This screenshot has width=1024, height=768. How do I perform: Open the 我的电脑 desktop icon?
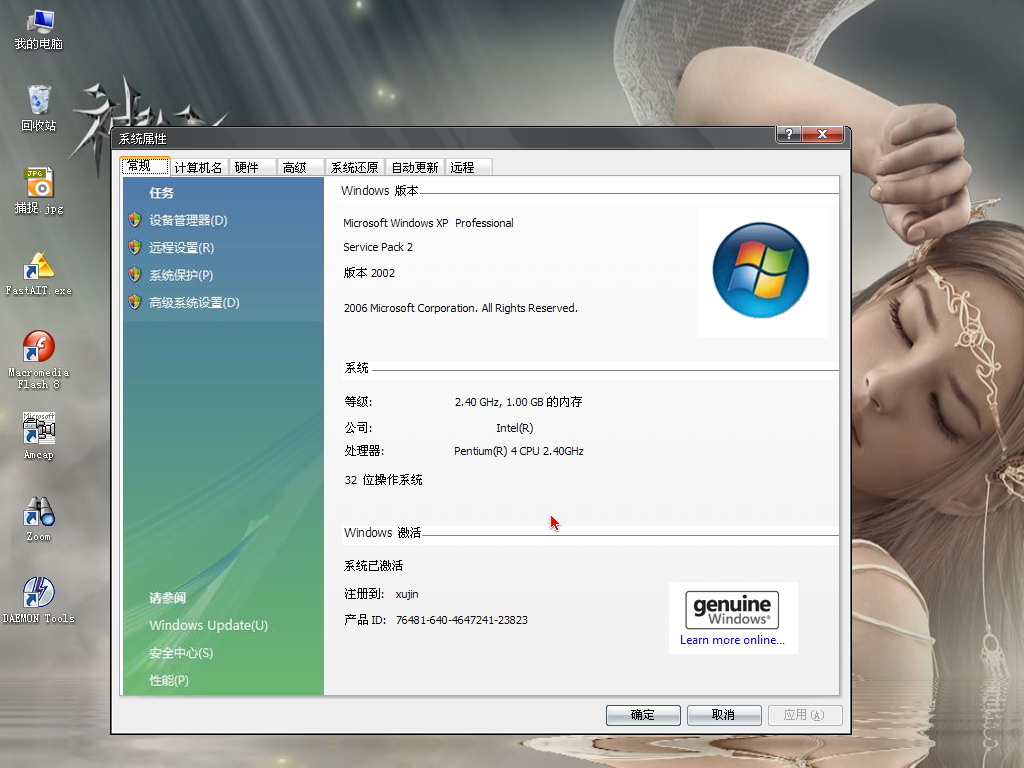coord(39,29)
